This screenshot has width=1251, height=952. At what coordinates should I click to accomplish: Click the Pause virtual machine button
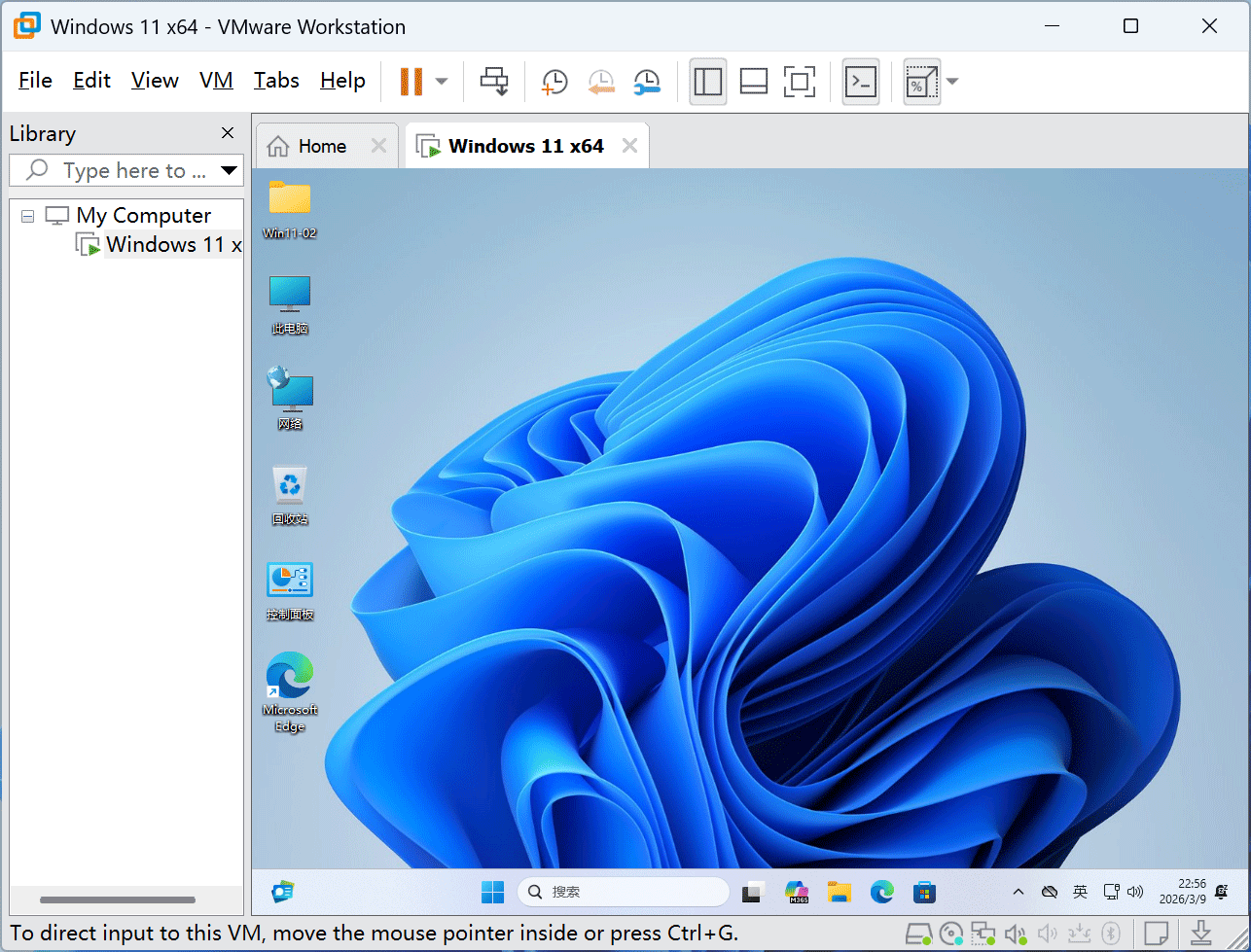[x=411, y=82]
